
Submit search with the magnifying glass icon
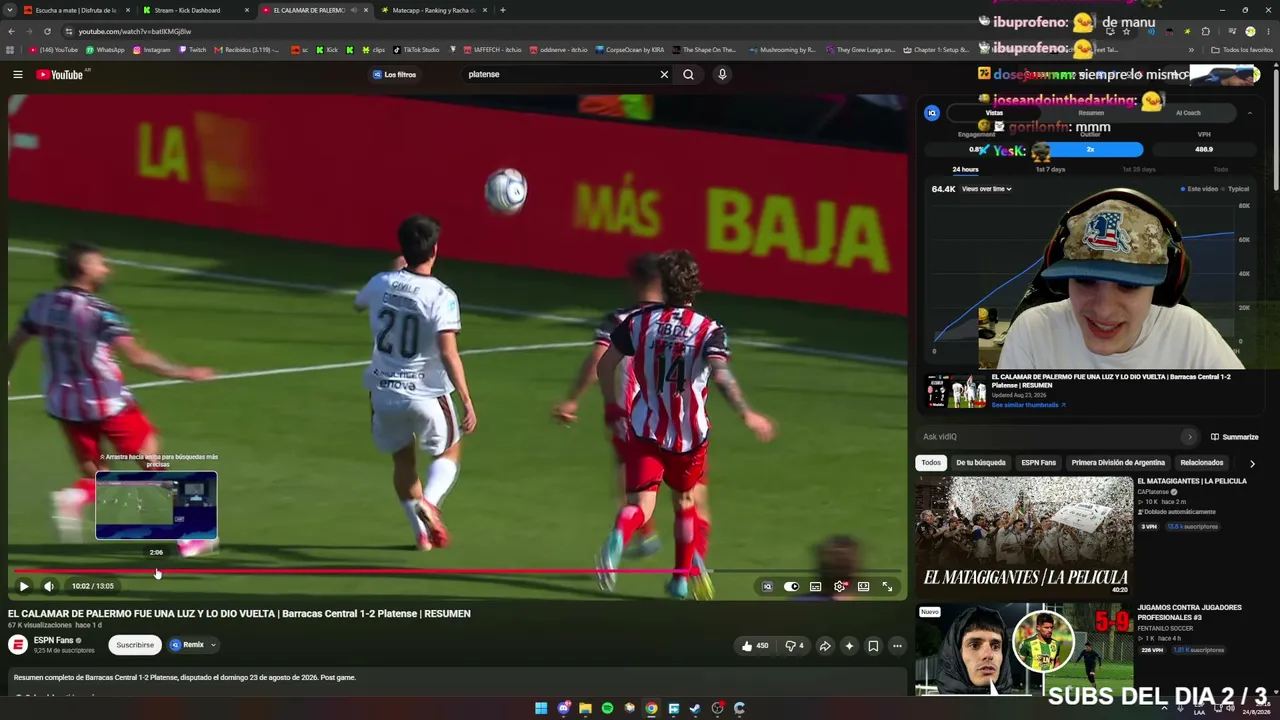[x=688, y=74]
